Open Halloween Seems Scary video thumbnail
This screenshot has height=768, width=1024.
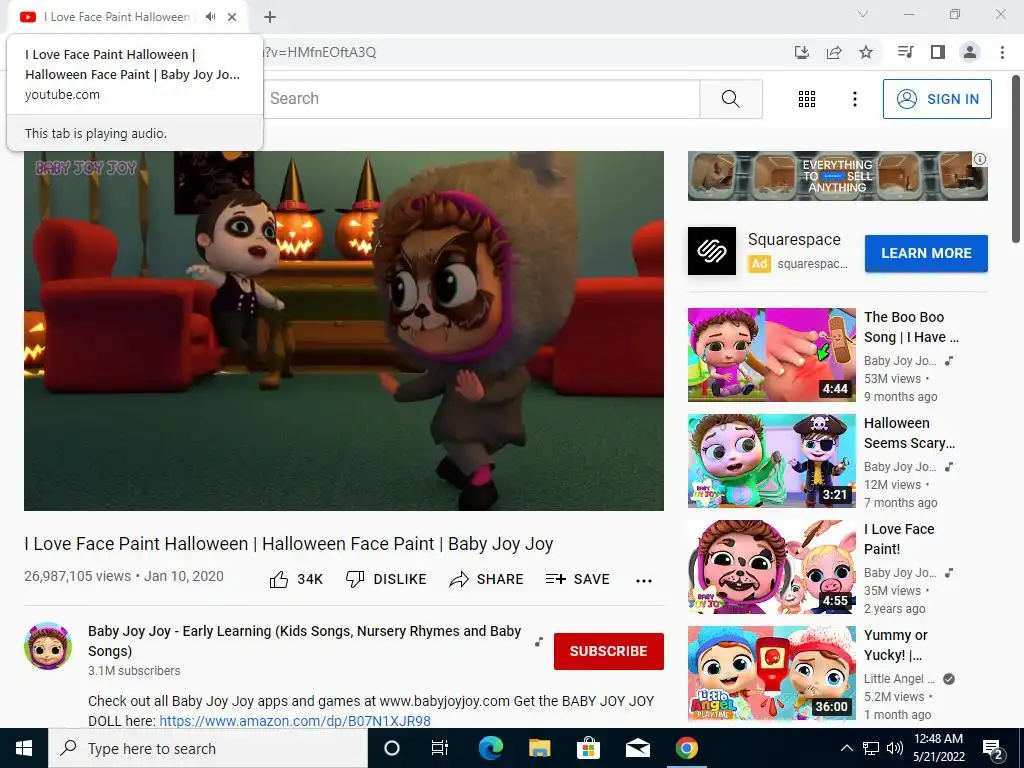point(771,460)
